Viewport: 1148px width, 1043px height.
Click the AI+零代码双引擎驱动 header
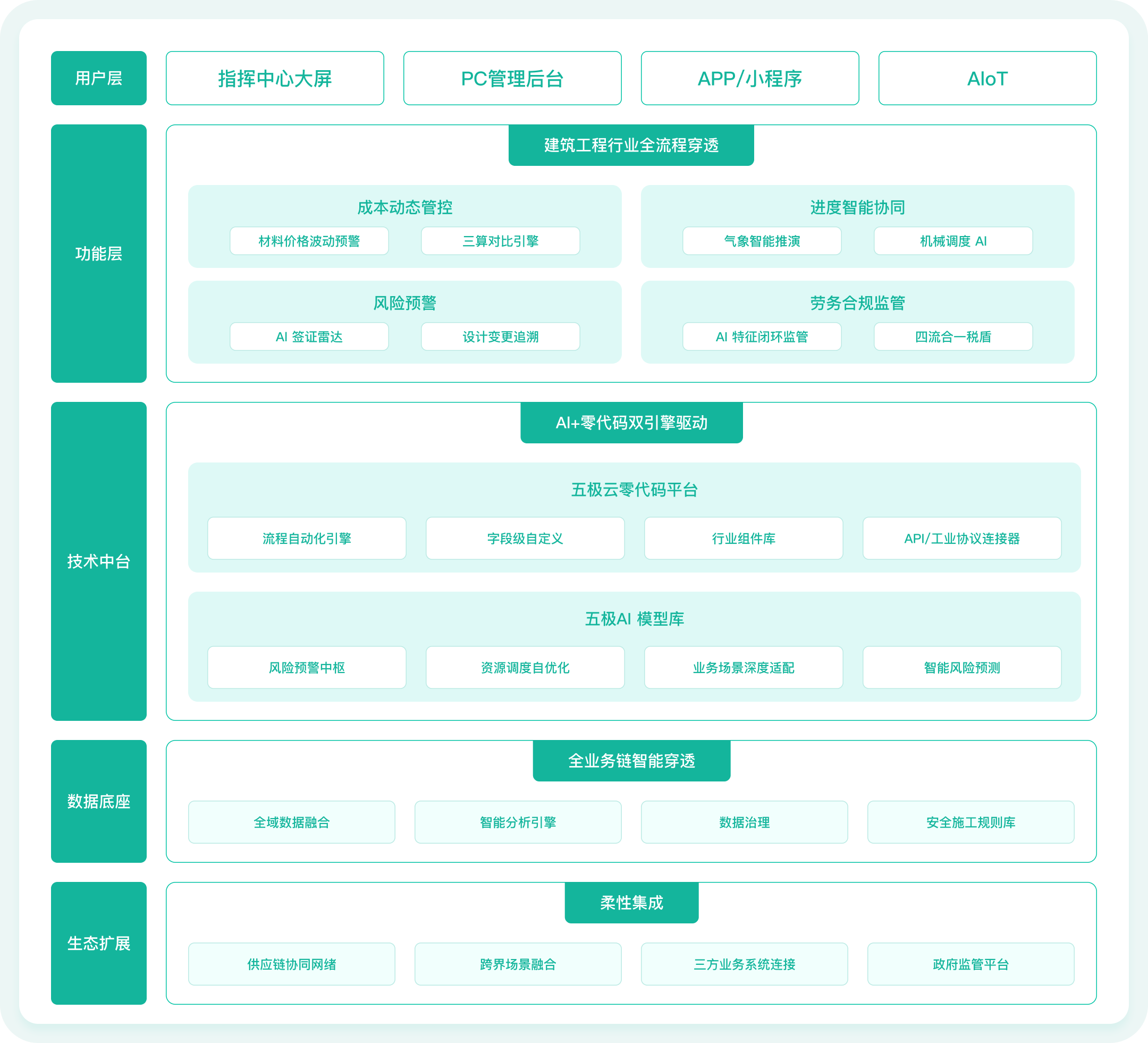(x=631, y=423)
